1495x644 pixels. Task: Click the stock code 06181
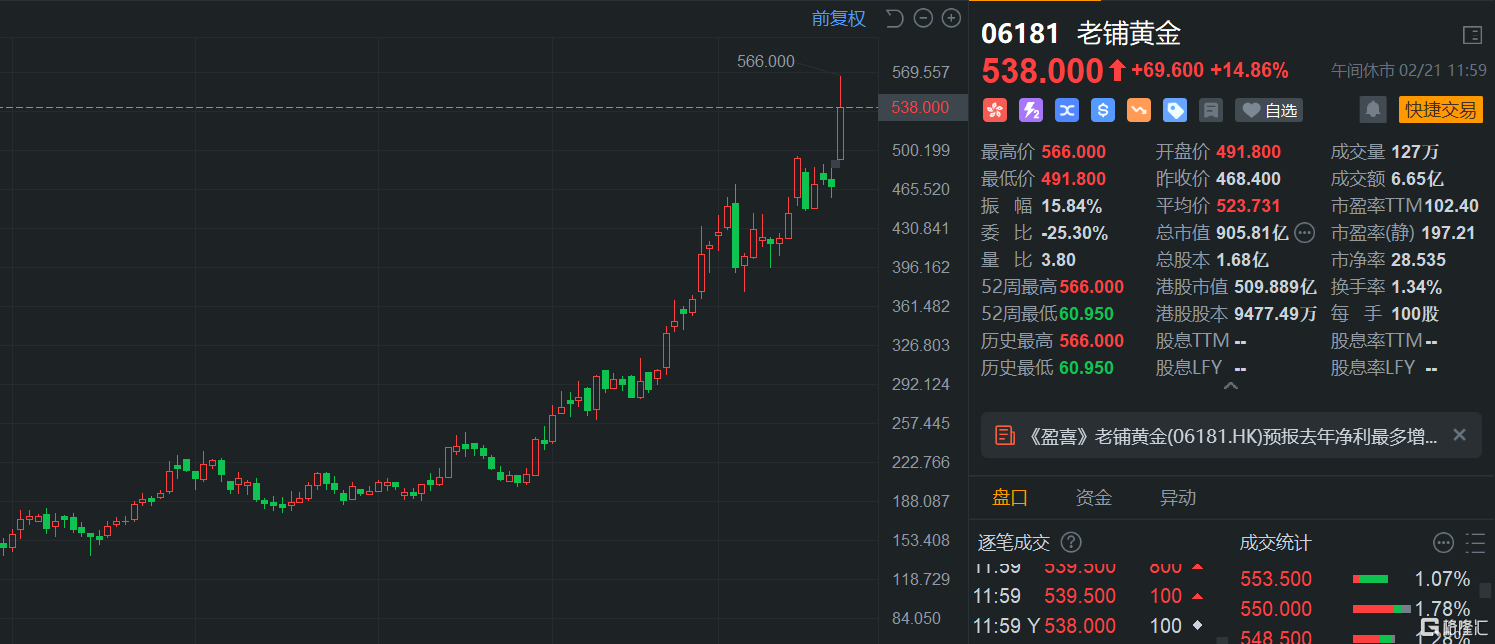(1020, 34)
